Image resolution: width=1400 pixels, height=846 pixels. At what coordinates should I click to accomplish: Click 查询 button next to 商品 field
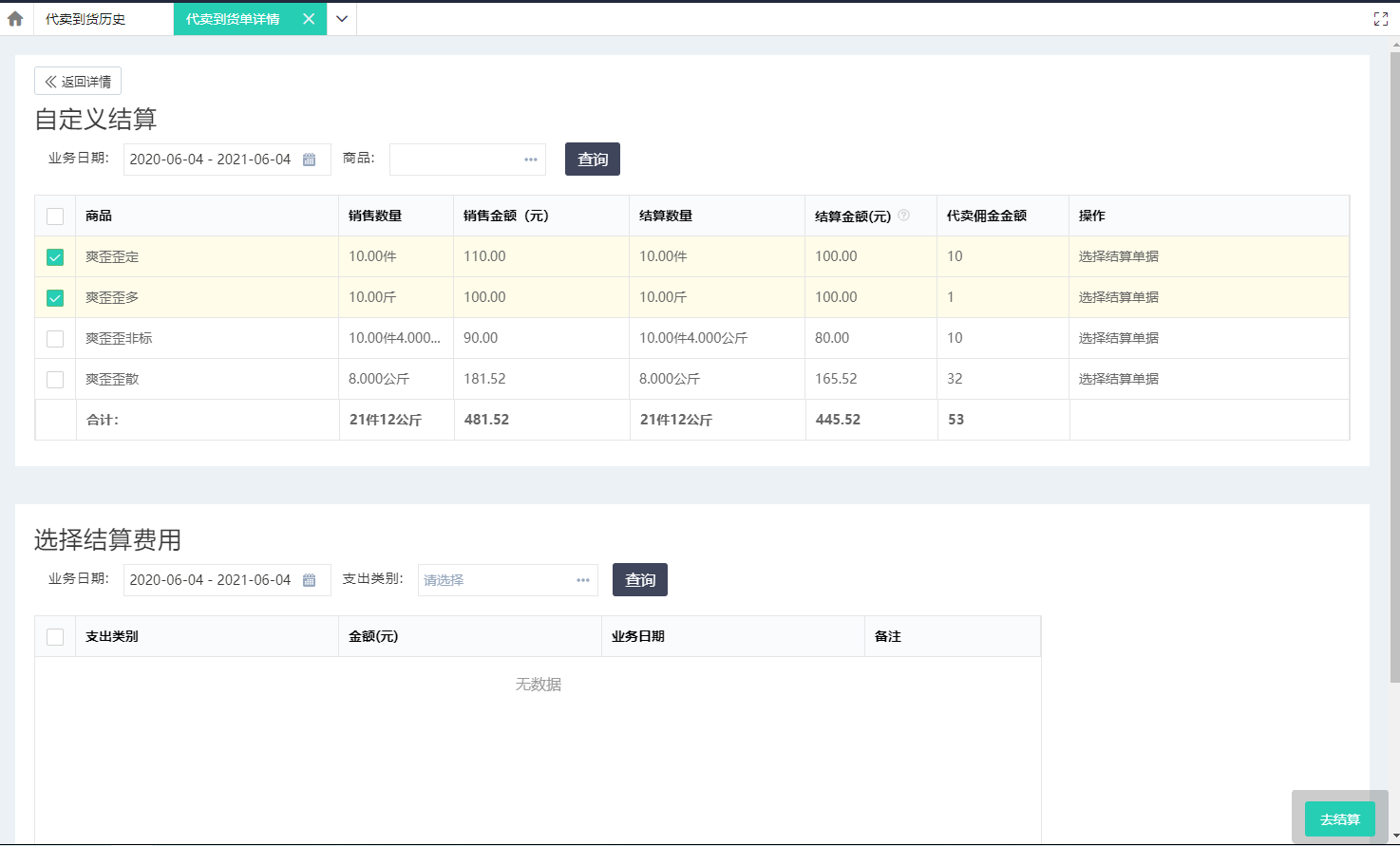coord(593,160)
